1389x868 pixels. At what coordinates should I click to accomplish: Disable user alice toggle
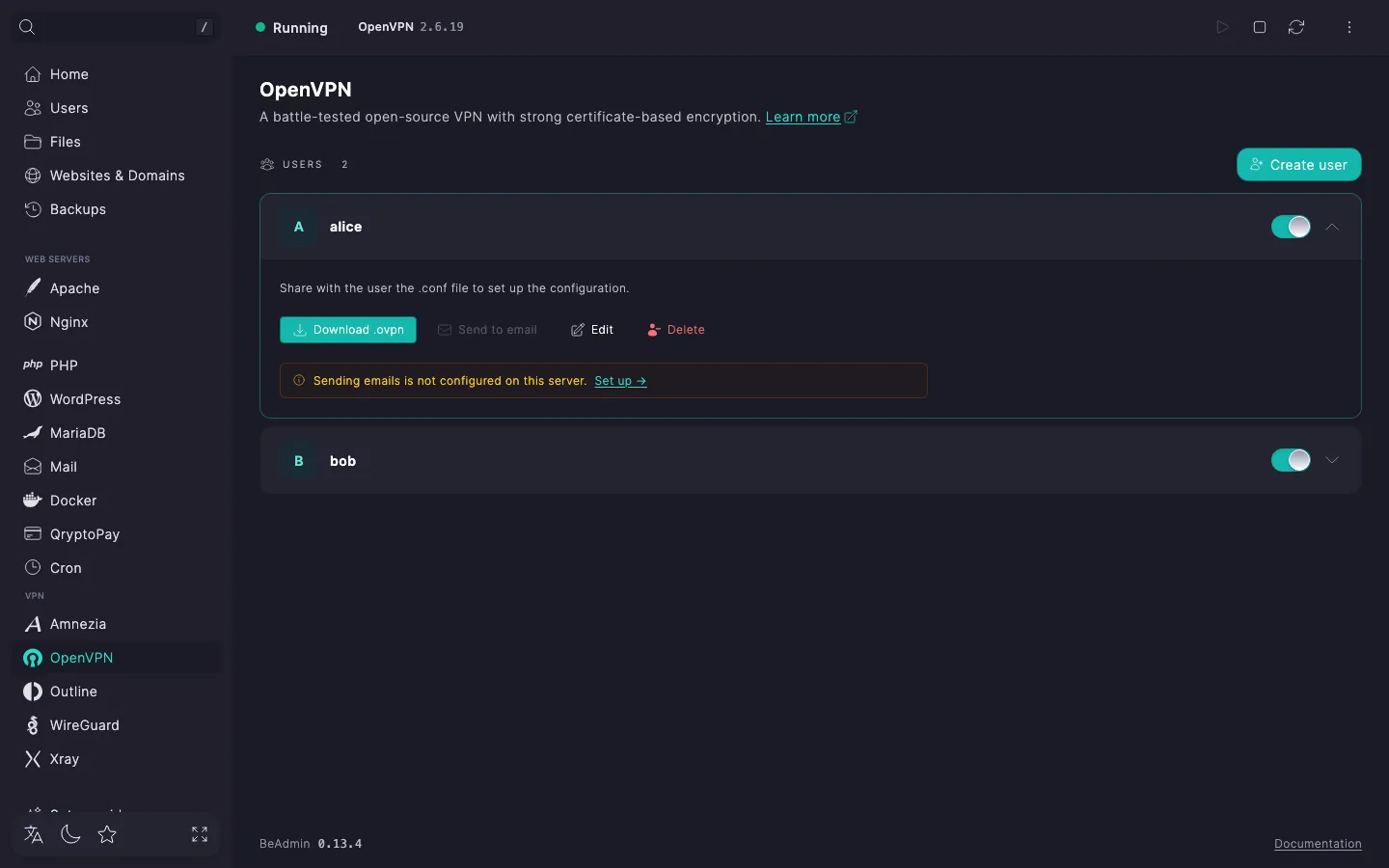click(x=1291, y=227)
